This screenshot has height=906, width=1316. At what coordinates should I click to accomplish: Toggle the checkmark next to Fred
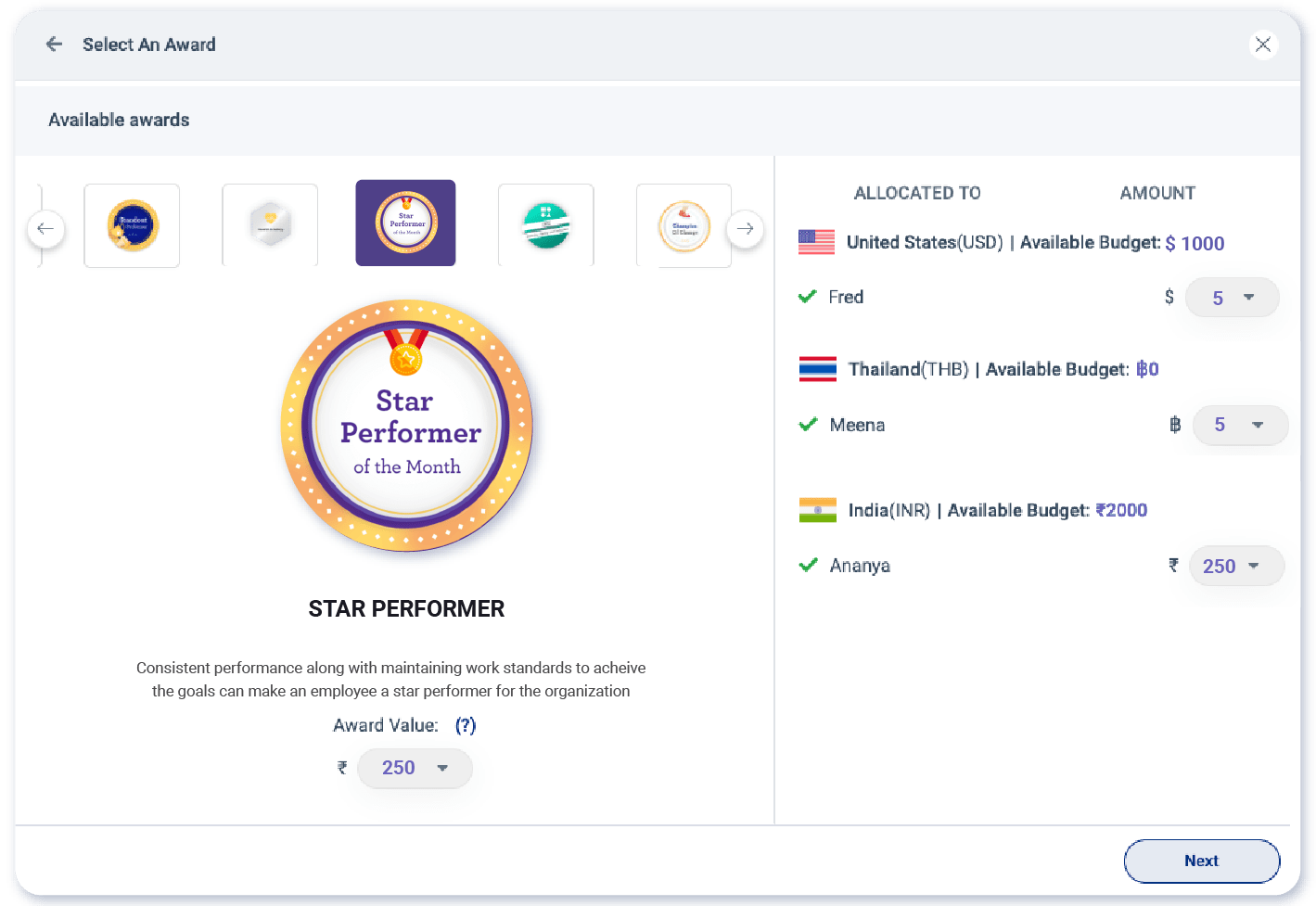tap(807, 297)
